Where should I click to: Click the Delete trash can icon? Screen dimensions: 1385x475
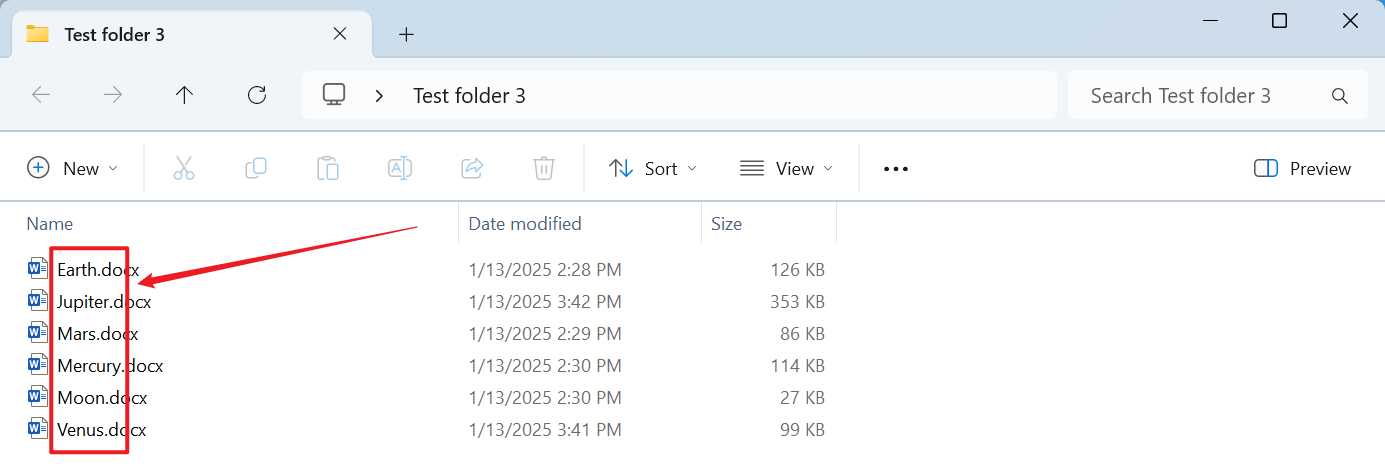(544, 168)
